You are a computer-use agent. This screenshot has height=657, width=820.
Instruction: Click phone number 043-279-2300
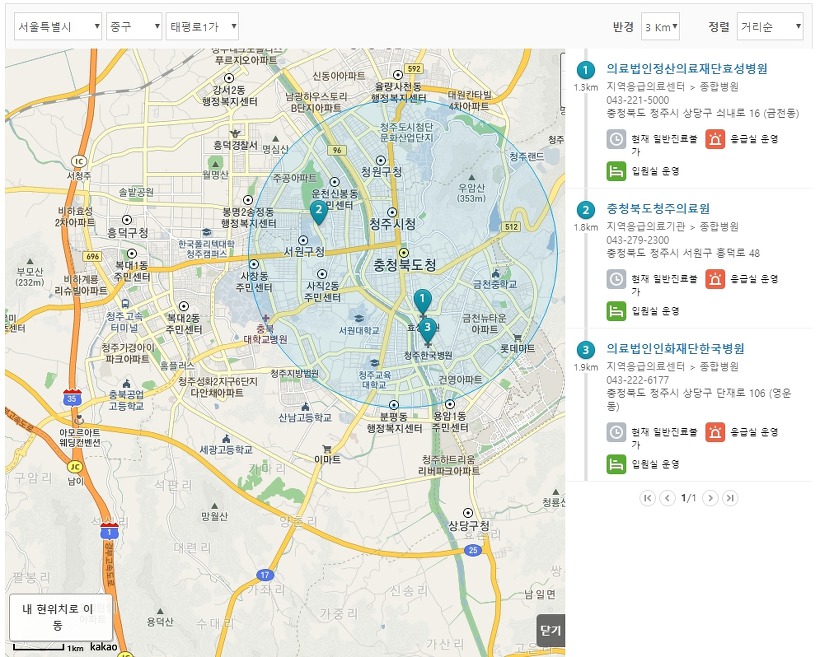tap(637, 240)
